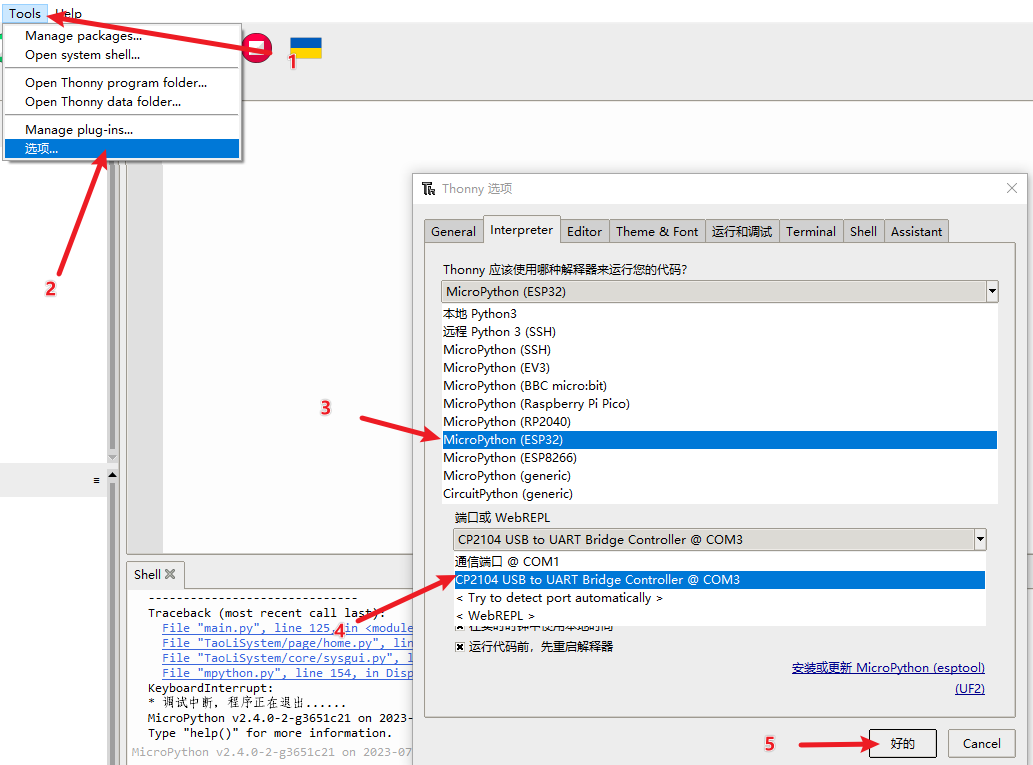Click the red Stop toolbar icon
The width and height of the screenshot is (1033, 765).
[256, 48]
